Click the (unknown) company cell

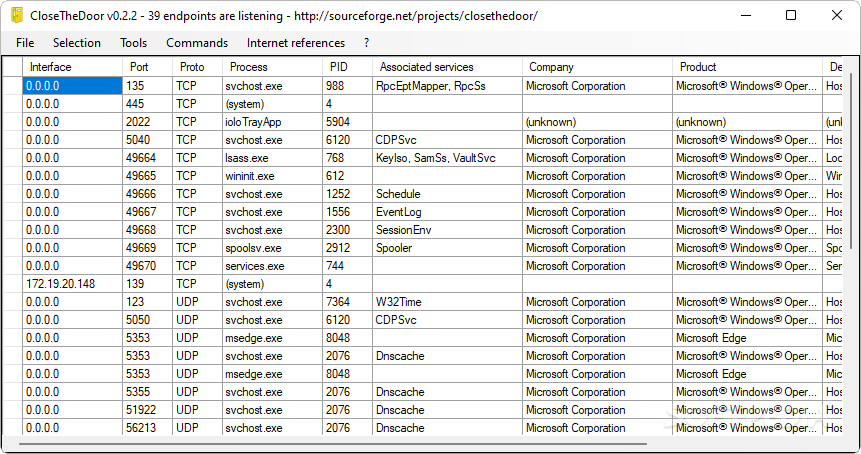coord(597,122)
